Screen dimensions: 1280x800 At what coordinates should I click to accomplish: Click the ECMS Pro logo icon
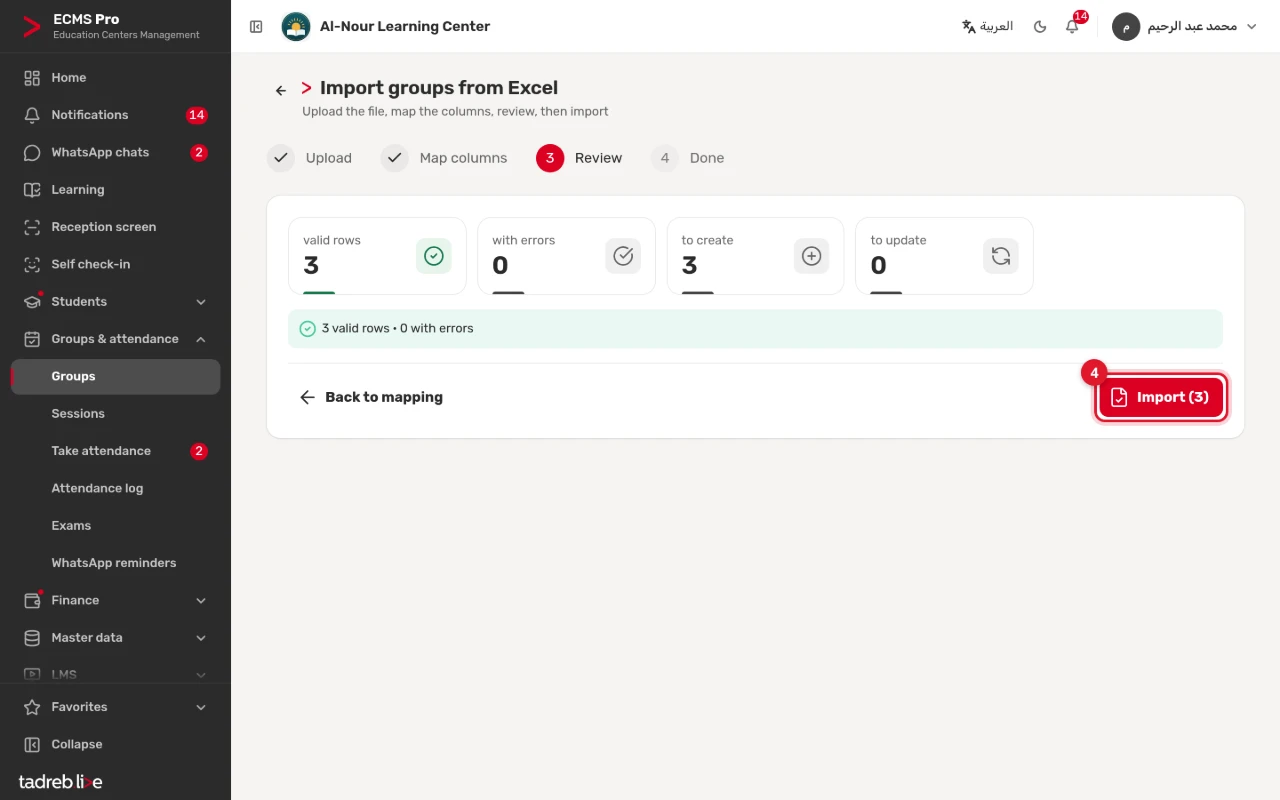tap(32, 26)
